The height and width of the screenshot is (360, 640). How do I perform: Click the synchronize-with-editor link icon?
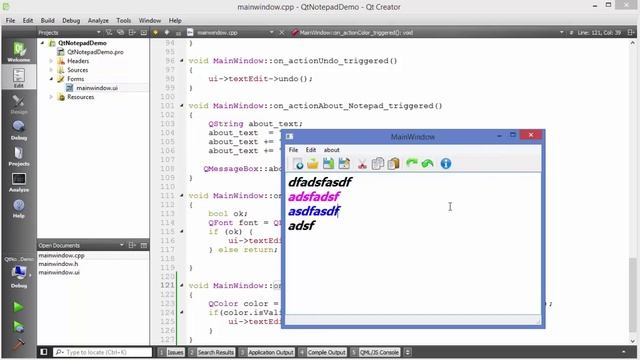click(x=120, y=32)
